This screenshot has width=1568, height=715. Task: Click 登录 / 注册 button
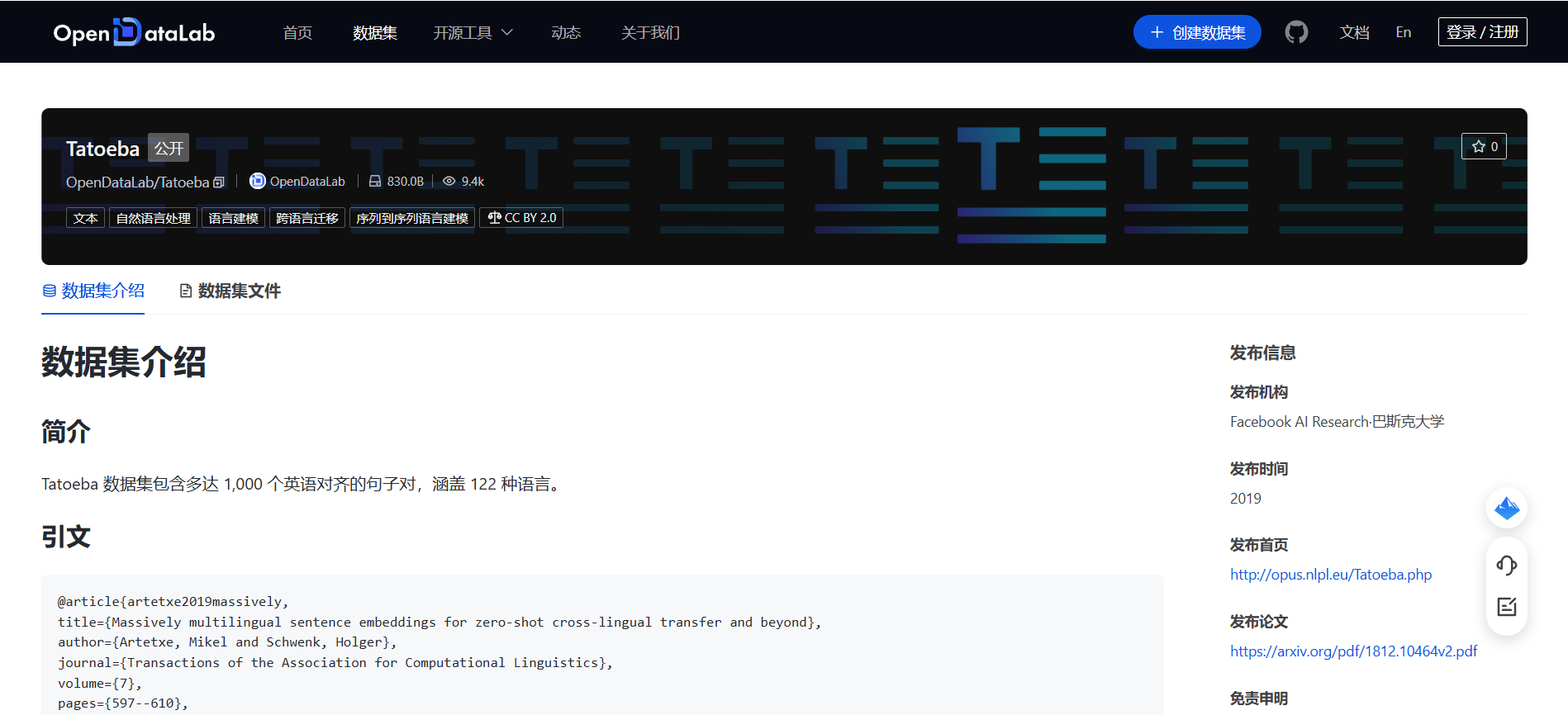1483,31
